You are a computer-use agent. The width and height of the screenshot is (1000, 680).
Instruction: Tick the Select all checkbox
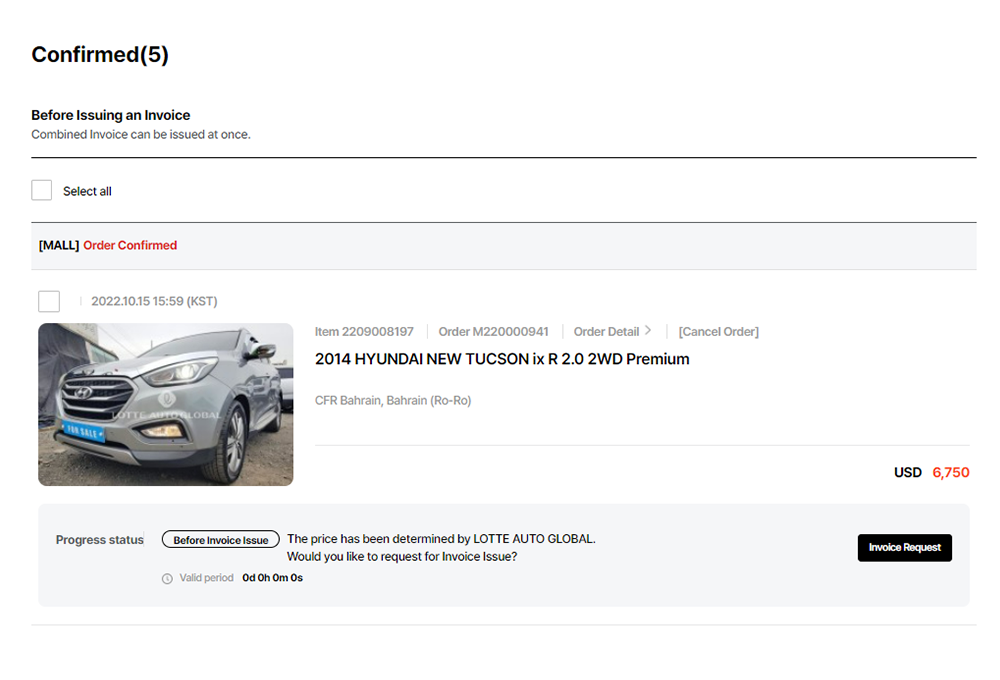pos(41,190)
